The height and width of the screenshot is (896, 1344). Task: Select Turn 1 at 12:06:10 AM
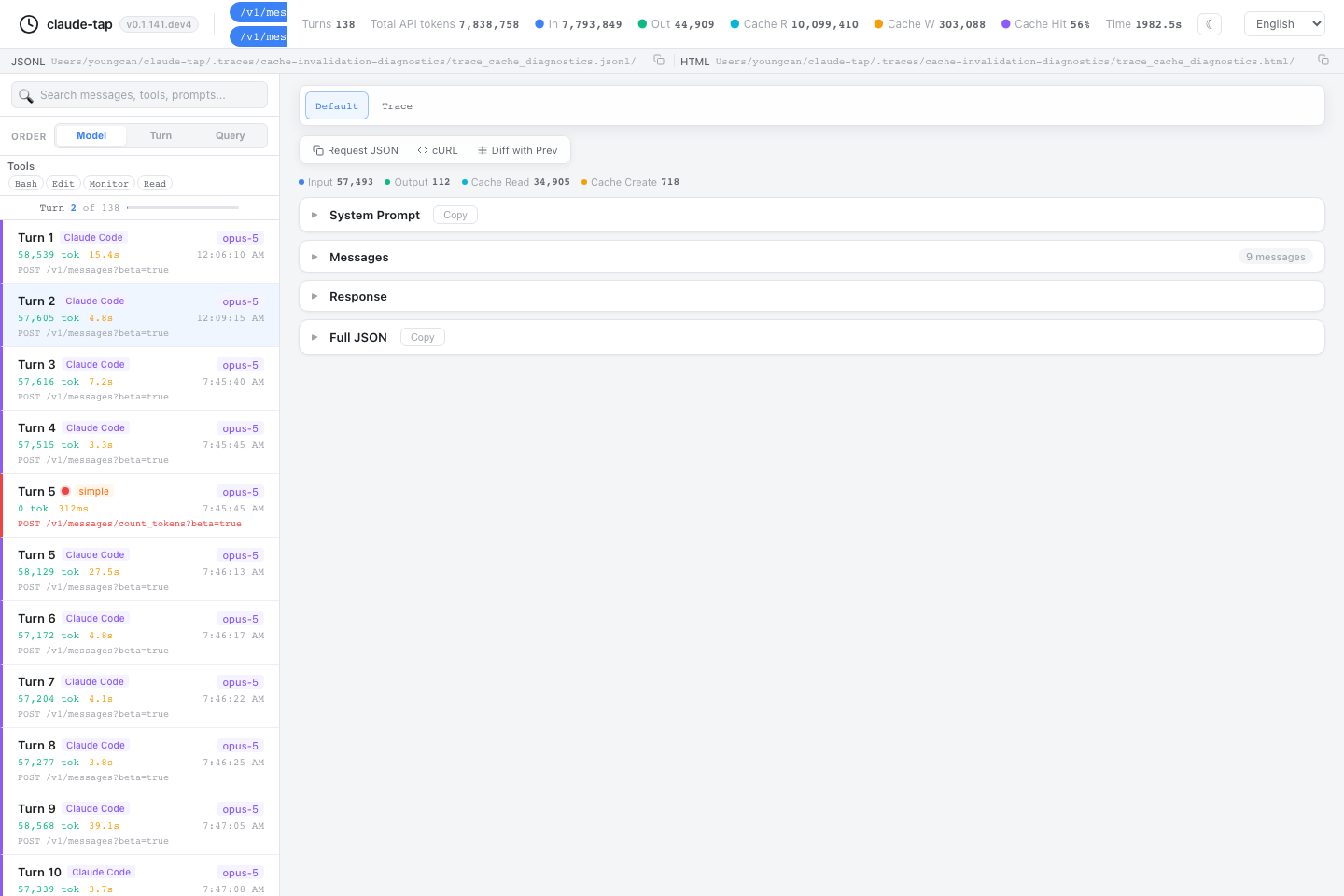click(140, 252)
